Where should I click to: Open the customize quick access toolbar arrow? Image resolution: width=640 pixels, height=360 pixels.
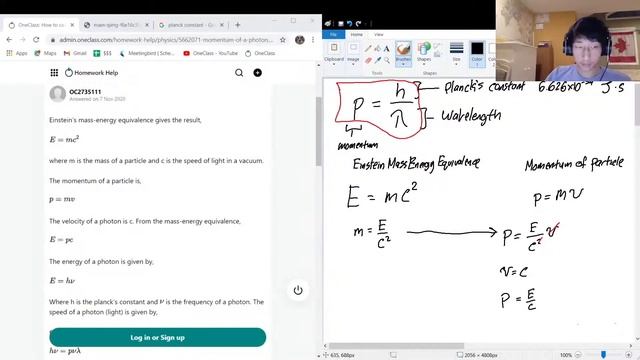[367, 24]
